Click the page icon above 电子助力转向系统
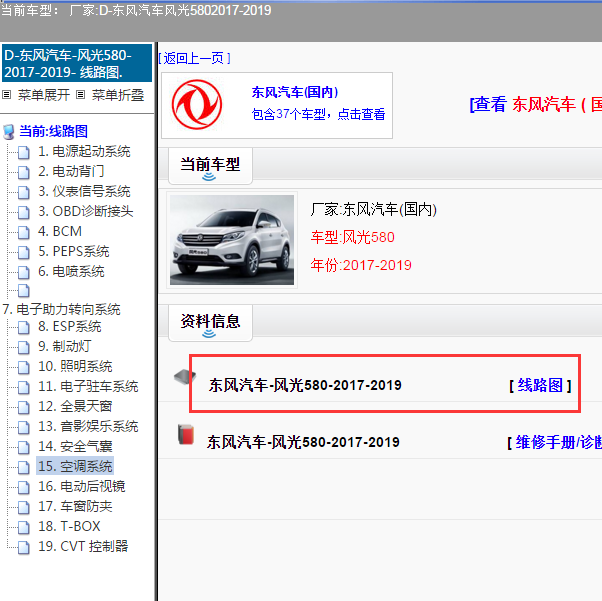Image resolution: width=602 pixels, height=601 pixels. 23,291
